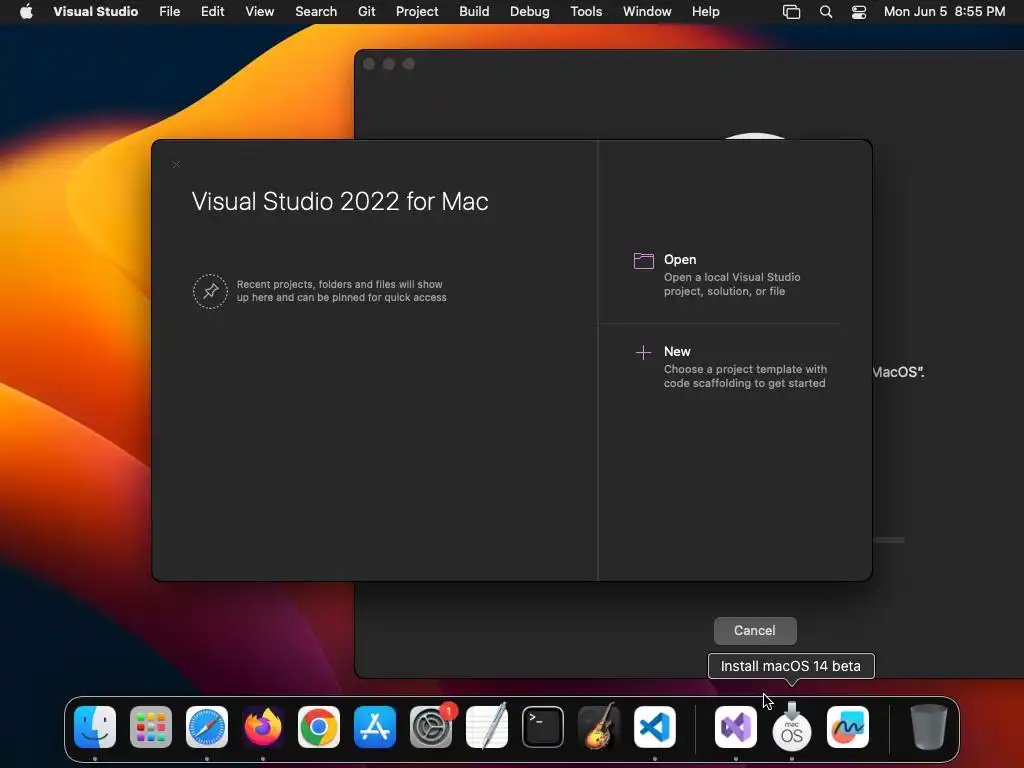Launch Google Chrome from the Dock

pyautogui.click(x=319, y=727)
